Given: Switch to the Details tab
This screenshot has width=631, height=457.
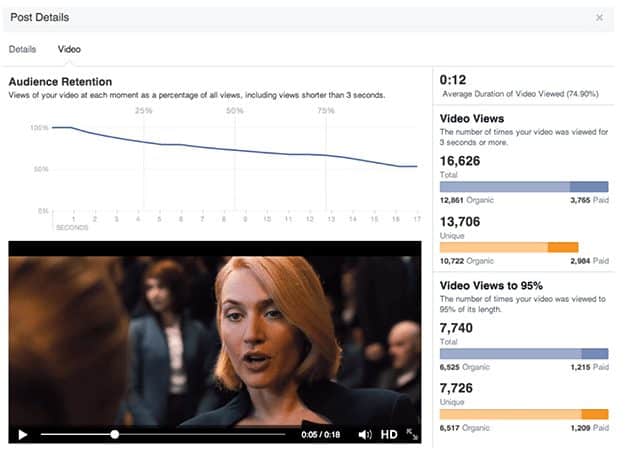Looking at the screenshot, I should (x=23, y=49).
